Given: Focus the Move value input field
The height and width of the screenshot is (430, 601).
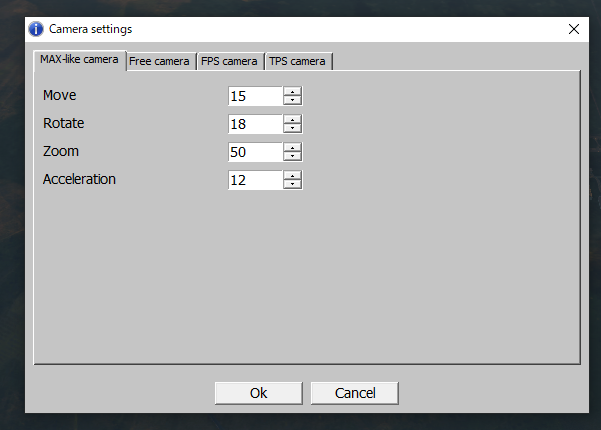Looking at the screenshot, I should [255, 96].
